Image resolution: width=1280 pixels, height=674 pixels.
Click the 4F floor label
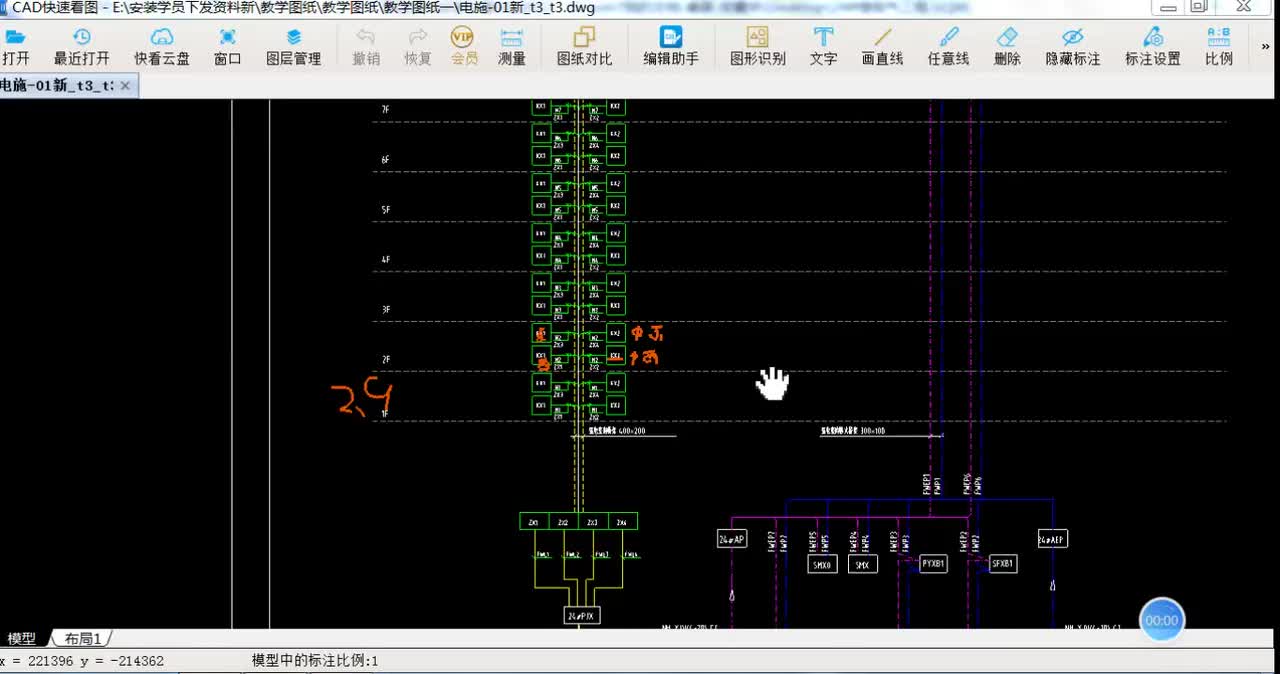386,260
